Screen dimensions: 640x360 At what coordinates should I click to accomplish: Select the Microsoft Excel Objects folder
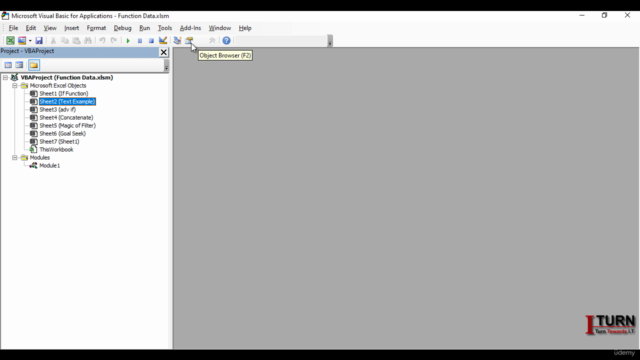(x=58, y=86)
